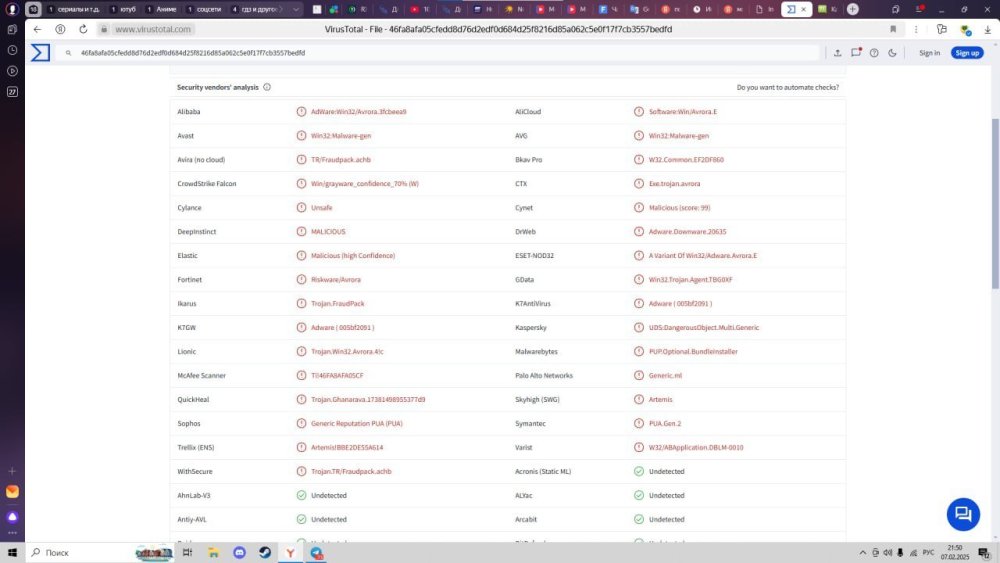
Task: Open the downloads arrow icon
Action: pyautogui.click(x=987, y=29)
